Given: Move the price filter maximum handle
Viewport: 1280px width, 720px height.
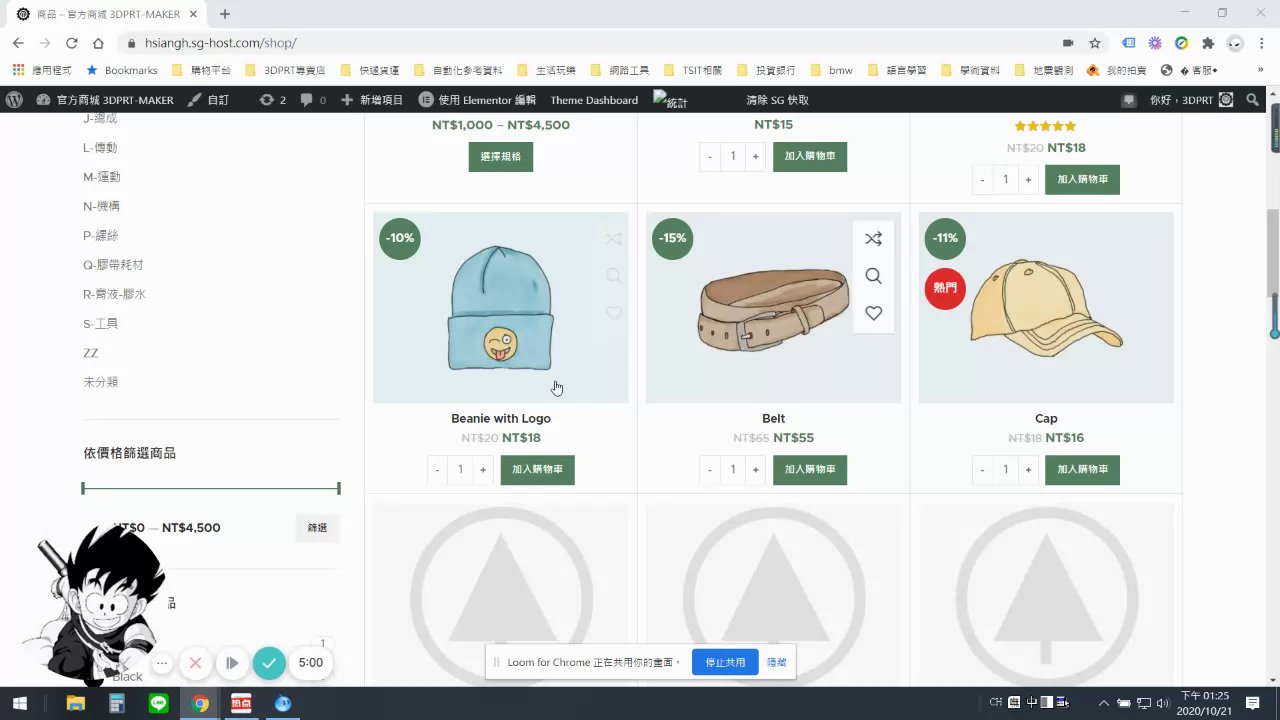Looking at the screenshot, I should 339,488.
